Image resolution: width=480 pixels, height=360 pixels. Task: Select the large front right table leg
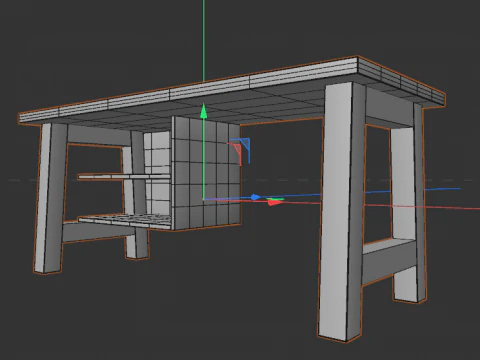click(342, 213)
